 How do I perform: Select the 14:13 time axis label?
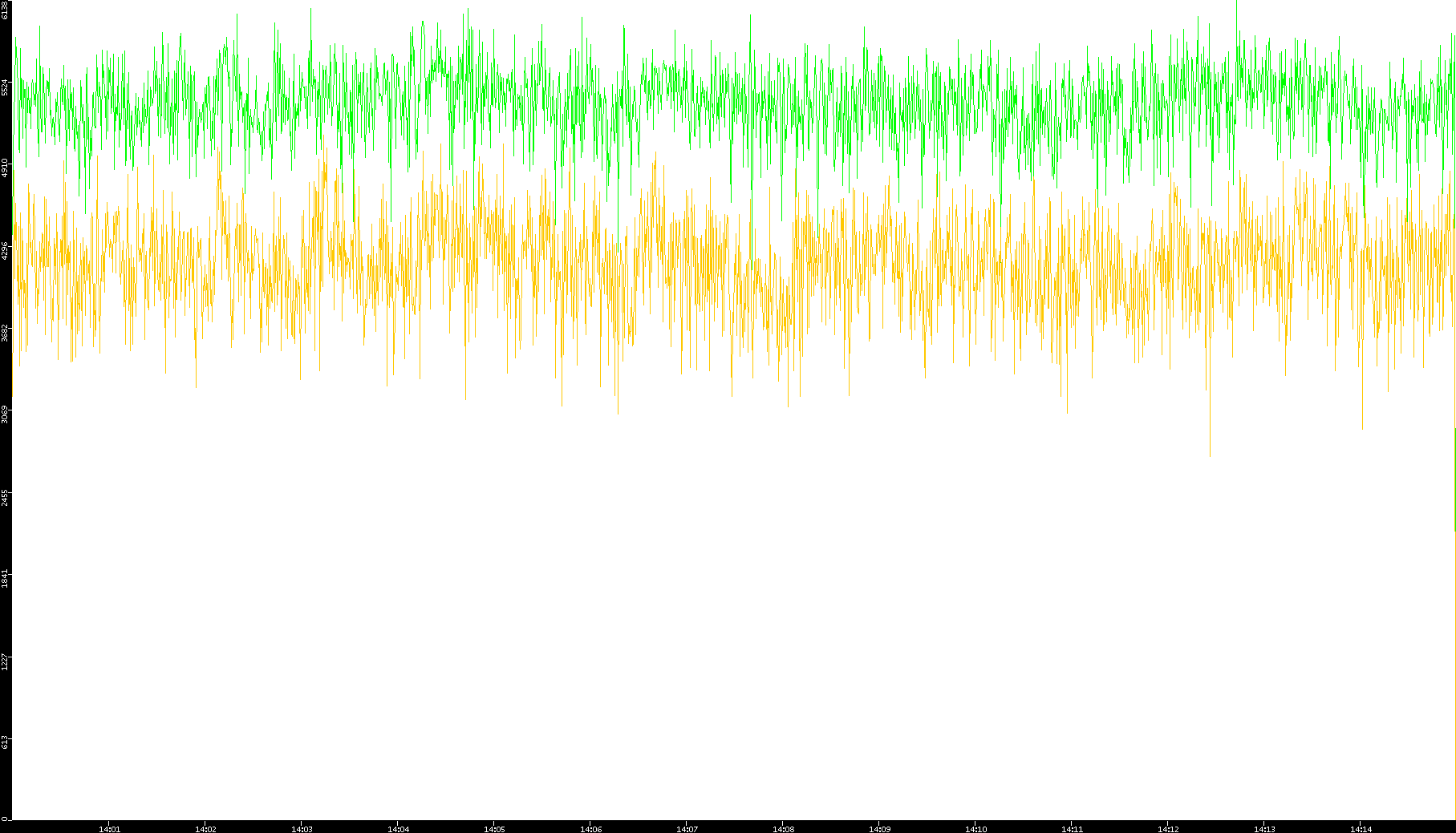coord(1264,828)
